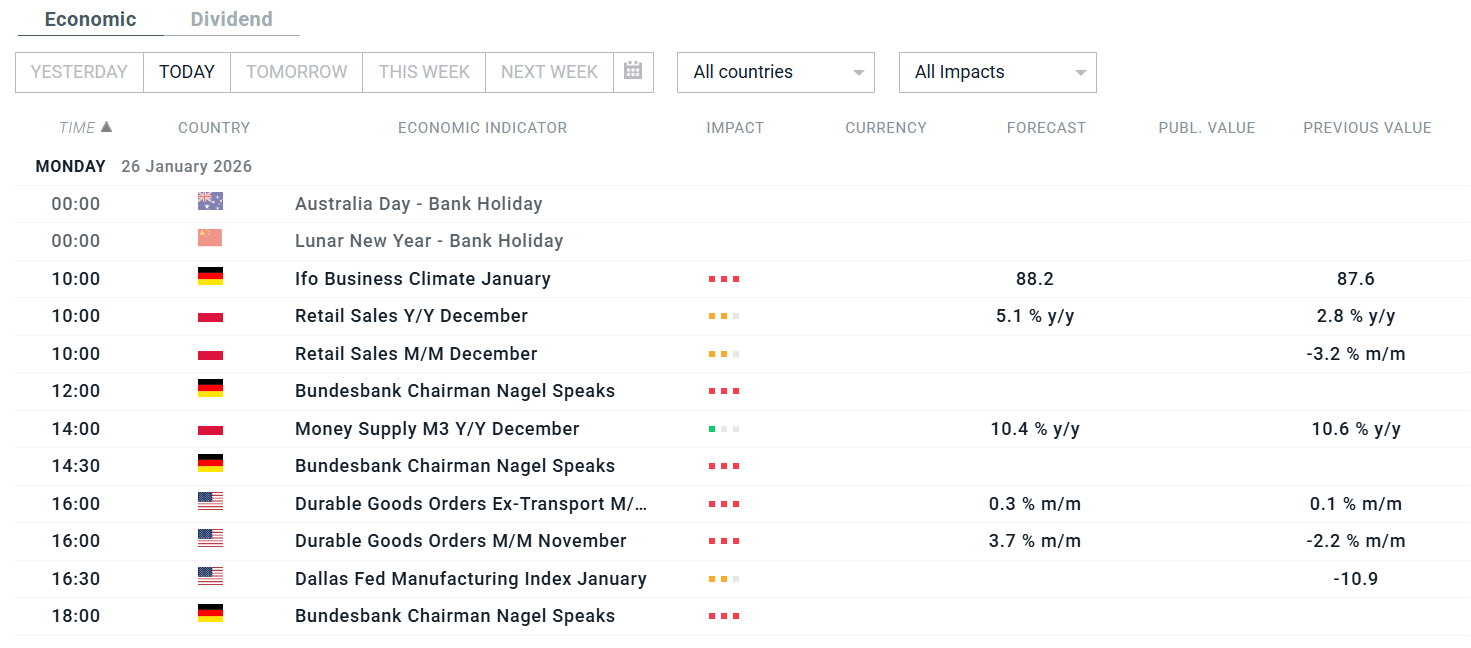Click the Australian flag icon
This screenshot has height=648, width=1471.
point(210,202)
